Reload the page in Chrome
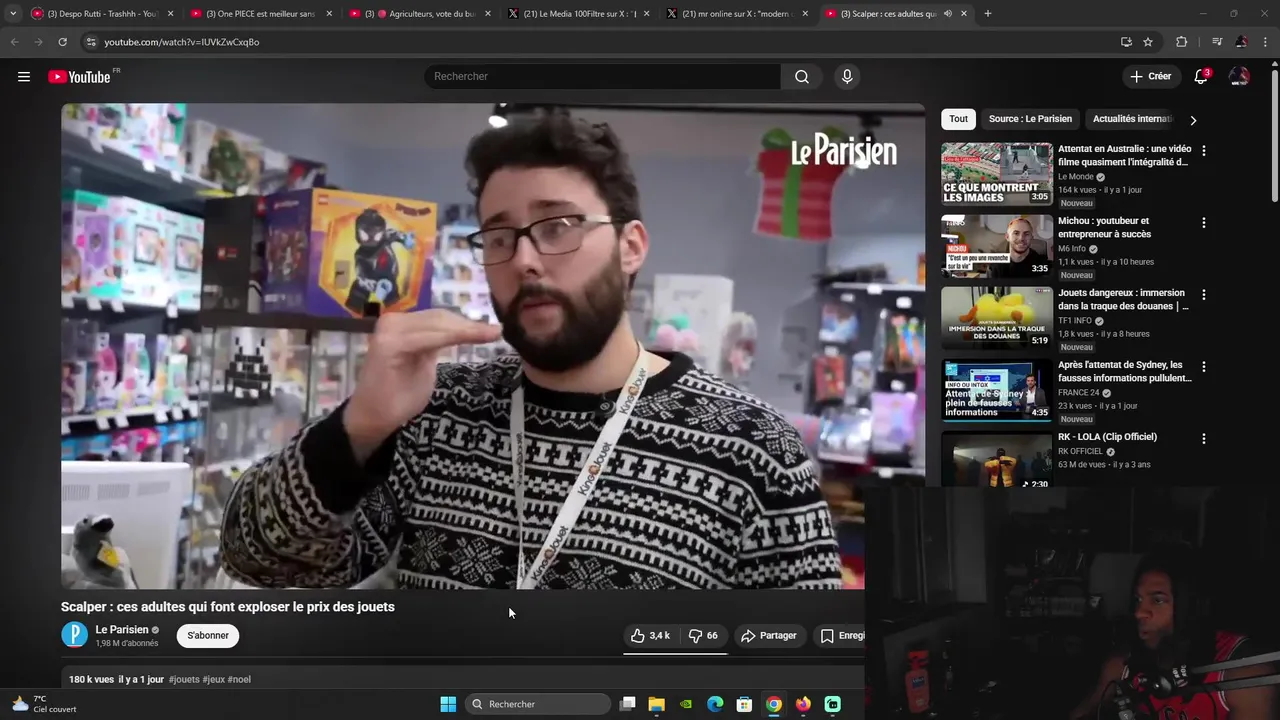Screen dimensions: 1280x720 62,42
